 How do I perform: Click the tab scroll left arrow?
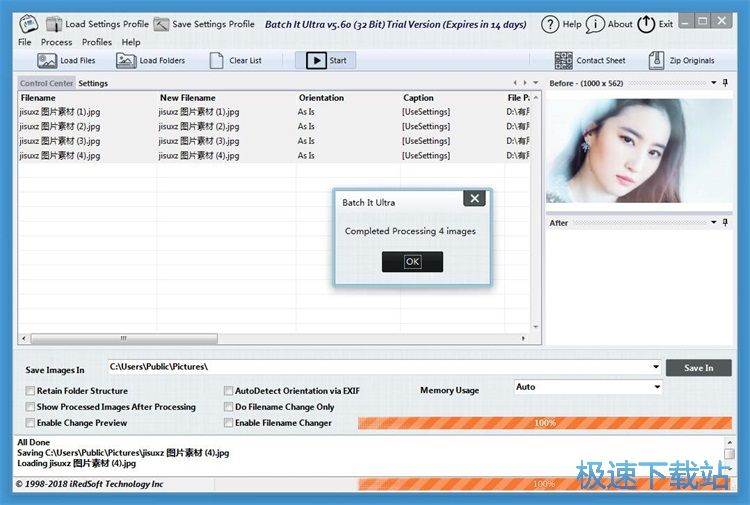[x=515, y=83]
